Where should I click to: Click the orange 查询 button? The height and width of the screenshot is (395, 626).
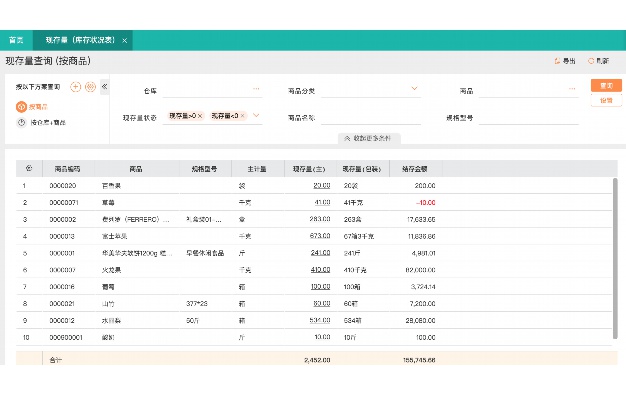pos(606,85)
